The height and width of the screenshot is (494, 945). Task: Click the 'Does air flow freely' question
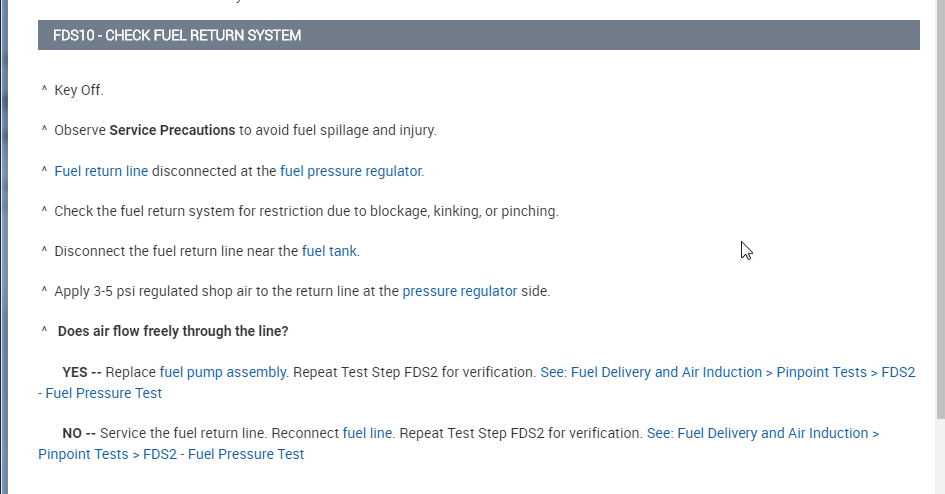click(x=173, y=331)
